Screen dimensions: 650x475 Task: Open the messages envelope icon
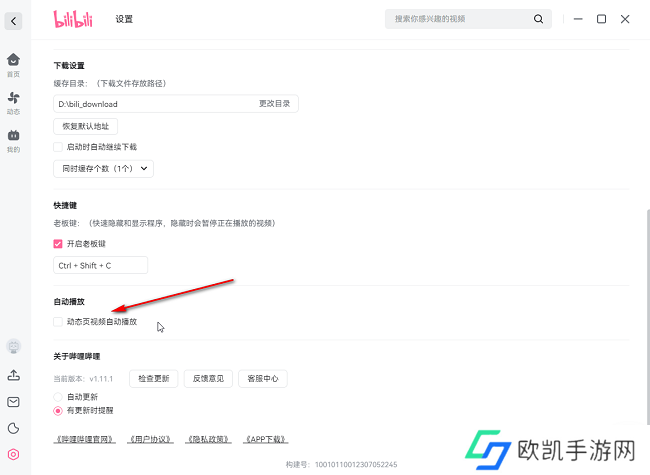coord(13,402)
